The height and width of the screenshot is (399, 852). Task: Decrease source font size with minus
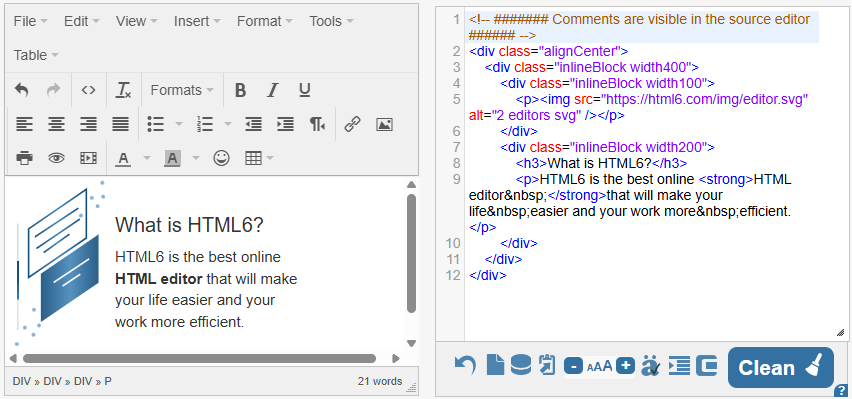[x=573, y=366]
